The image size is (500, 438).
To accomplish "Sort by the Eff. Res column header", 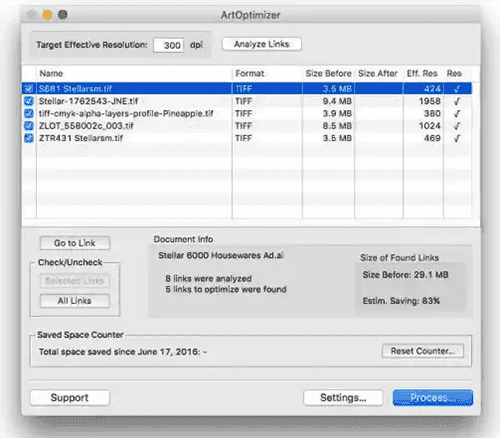I will (423, 74).
